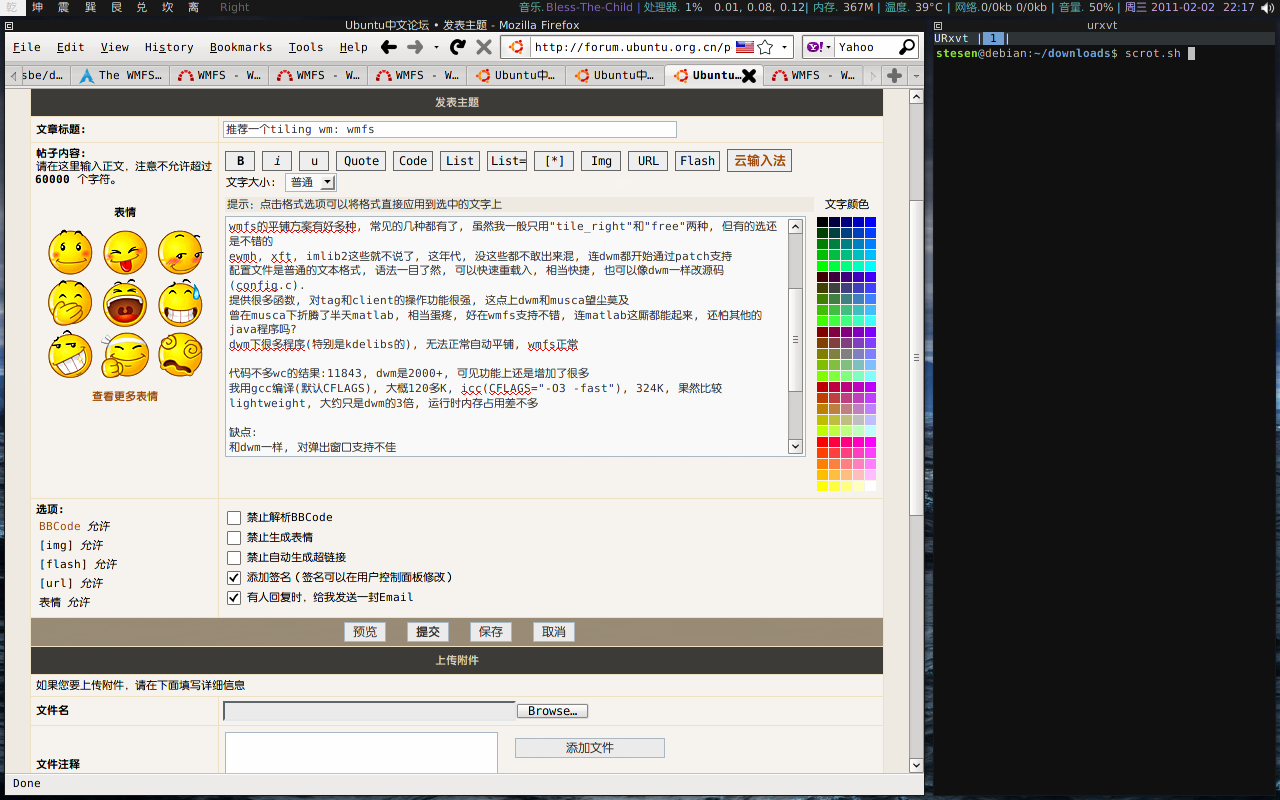The image size is (1280, 800).
Task: Click the Ubuntu site favicon in the URL bar
Action: point(517,47)
